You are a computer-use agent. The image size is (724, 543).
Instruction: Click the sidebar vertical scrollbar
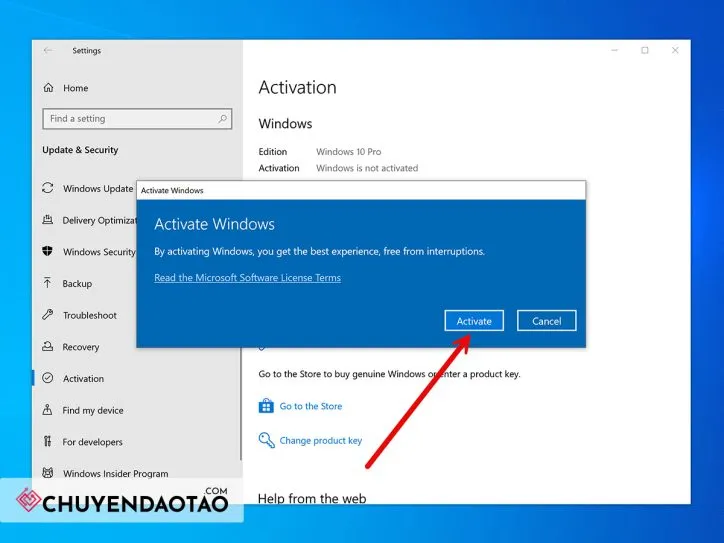(241, 402)
